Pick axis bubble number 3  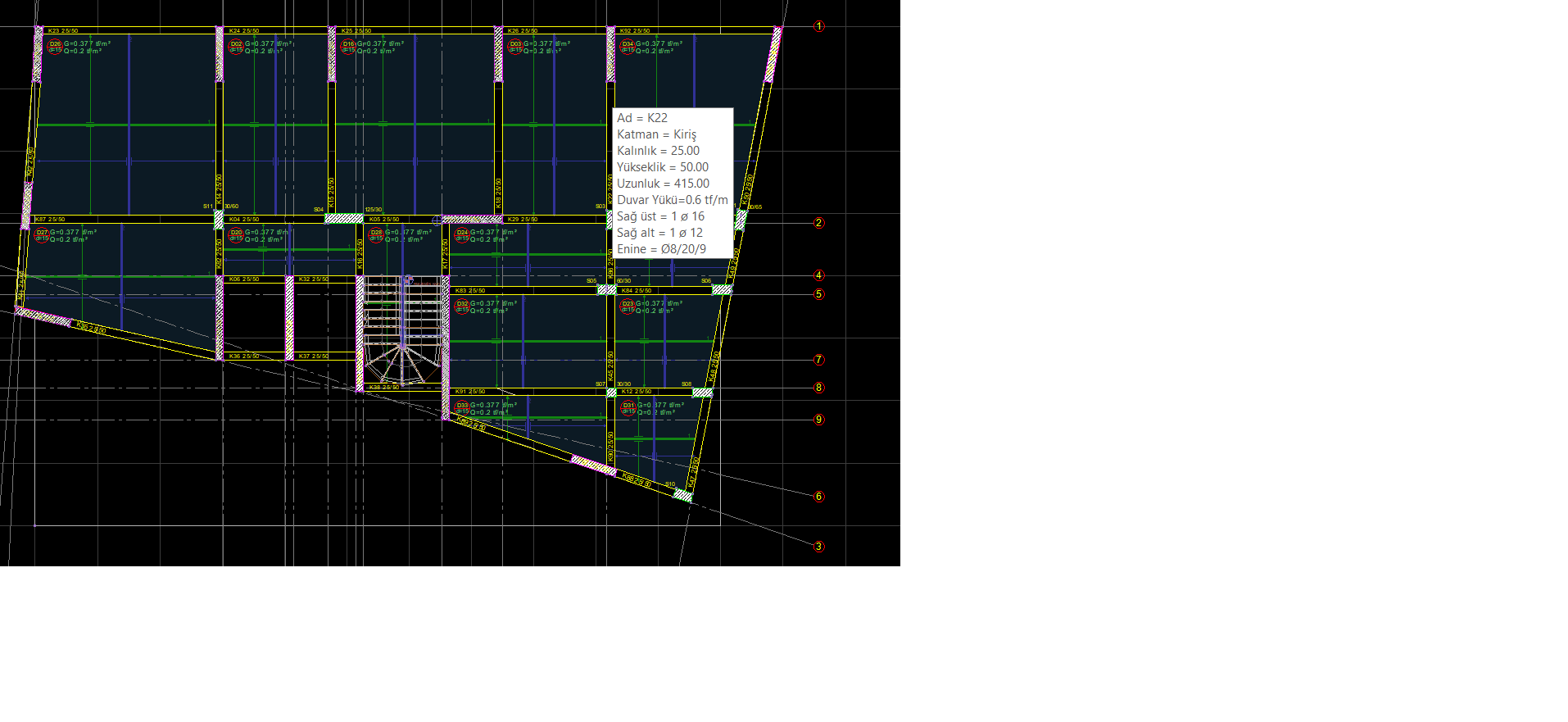pyautogui.click(x=818, y=547)
